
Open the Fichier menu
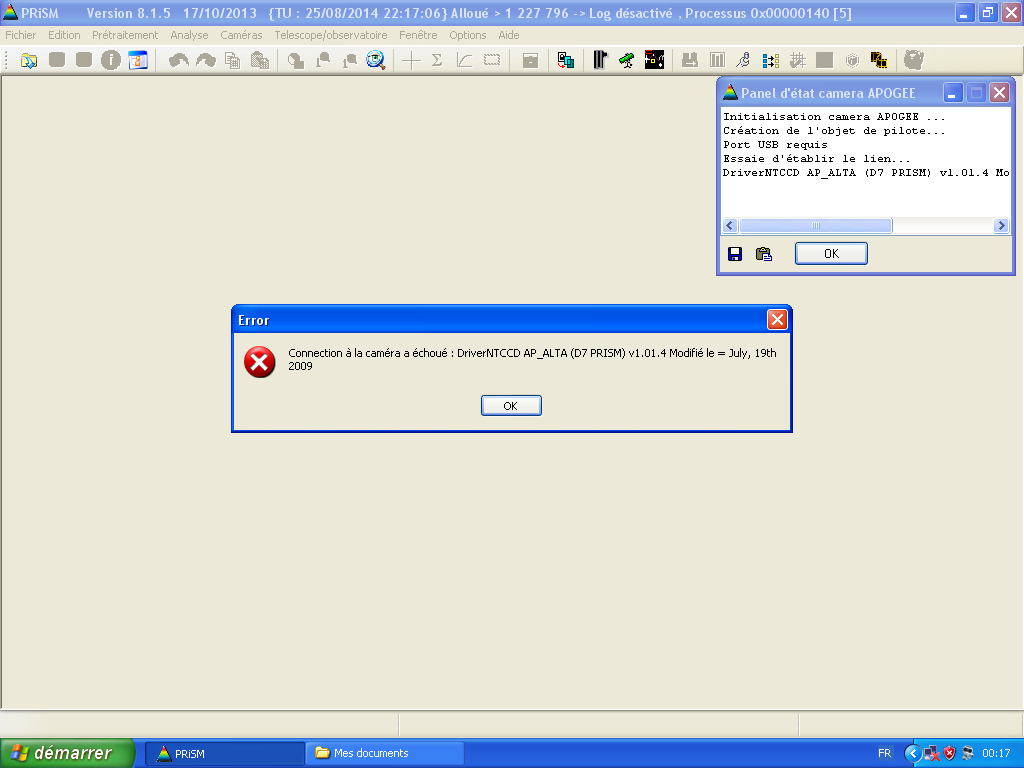pos(21,35)
